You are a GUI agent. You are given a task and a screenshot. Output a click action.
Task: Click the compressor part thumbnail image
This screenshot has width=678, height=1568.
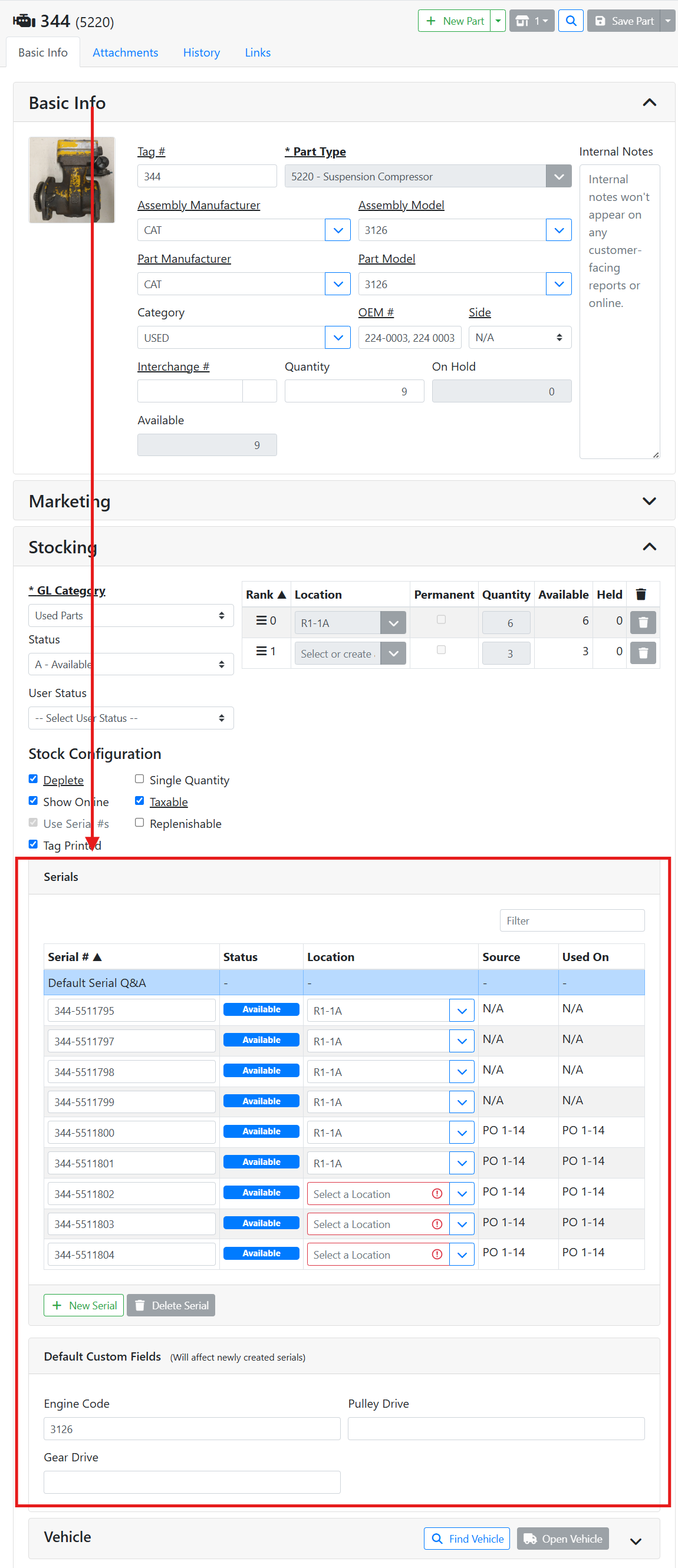[x=72, y=180]
